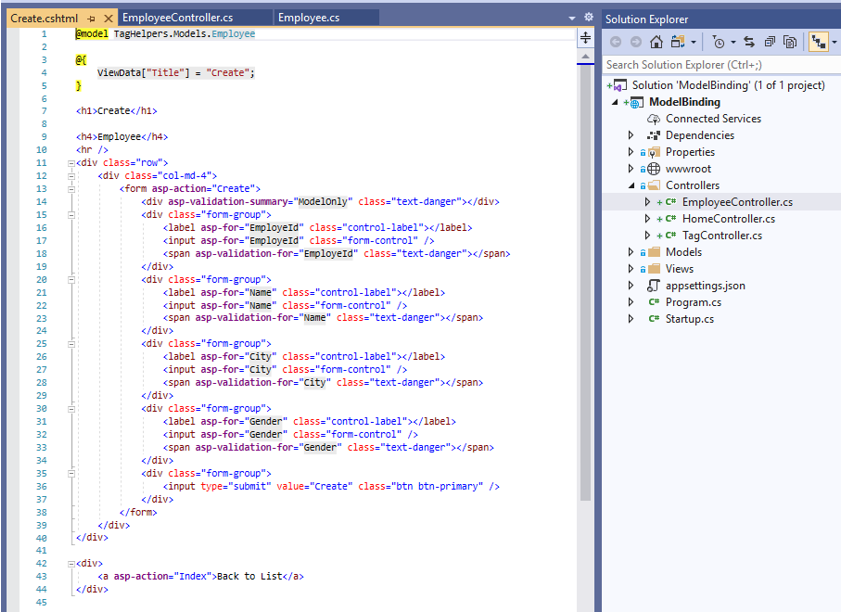
Task: Select the Create.cshtml tab
Action: [x=44, y=18]
